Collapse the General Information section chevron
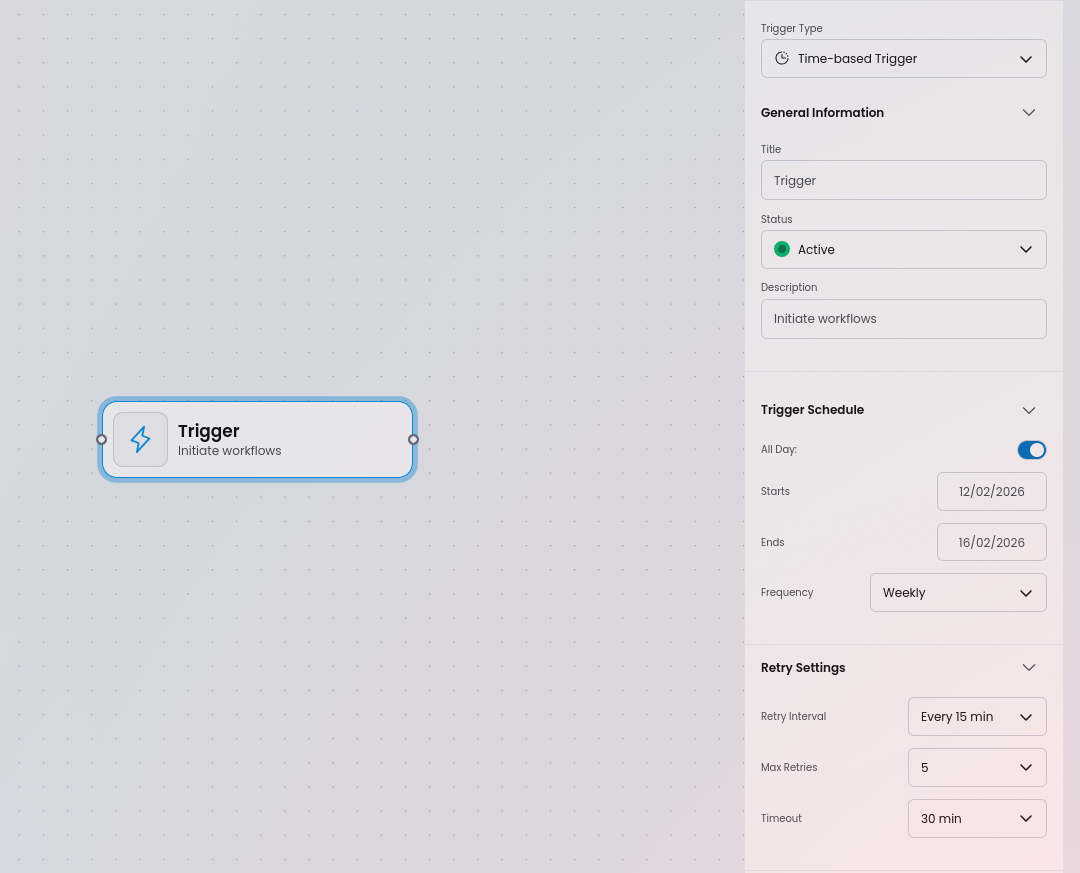 click(1028, 112)
